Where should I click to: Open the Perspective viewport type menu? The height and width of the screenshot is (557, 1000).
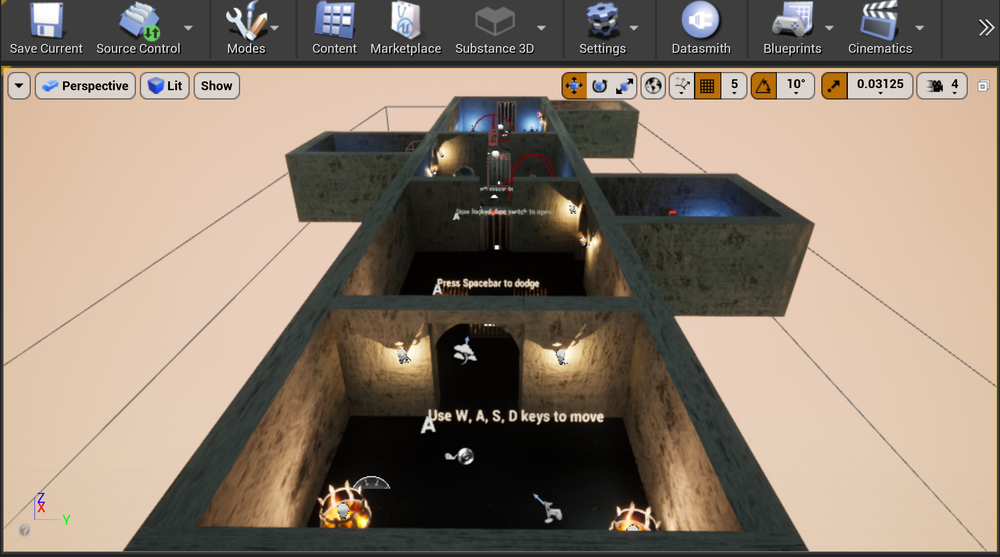click(85, 86)
